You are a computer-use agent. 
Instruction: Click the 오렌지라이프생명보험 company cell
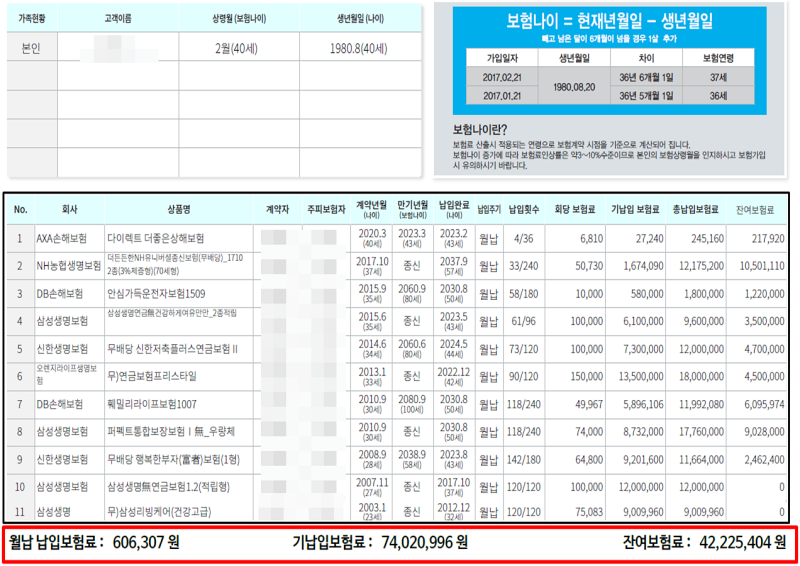(66, 375)
